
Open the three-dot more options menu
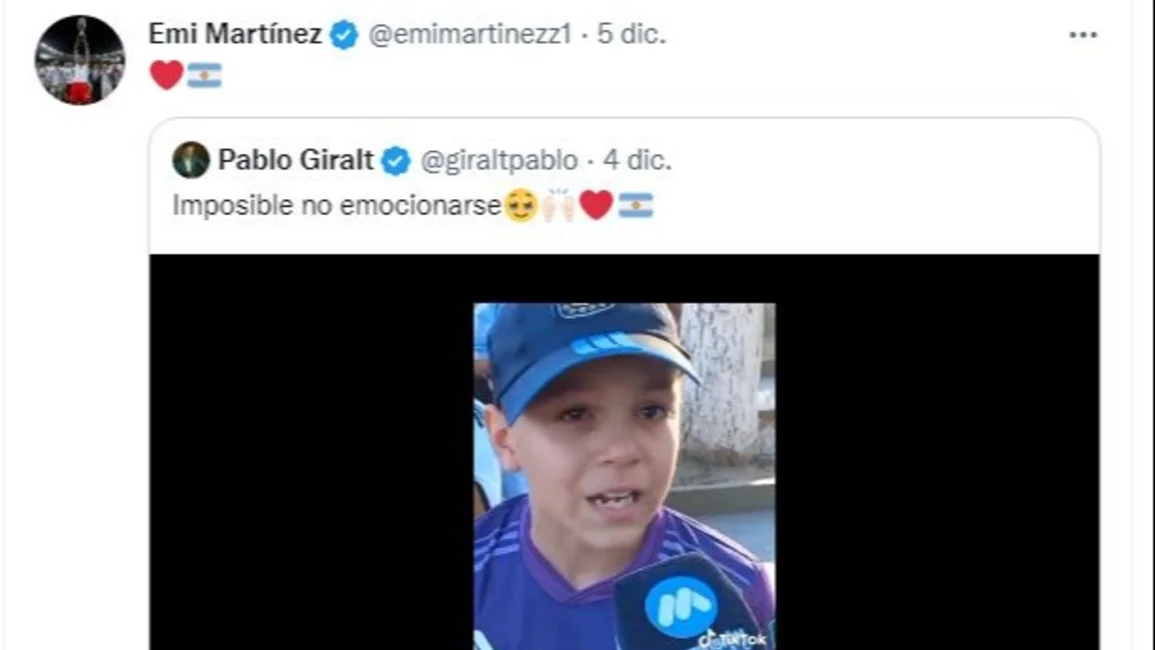click(1083, 35)
